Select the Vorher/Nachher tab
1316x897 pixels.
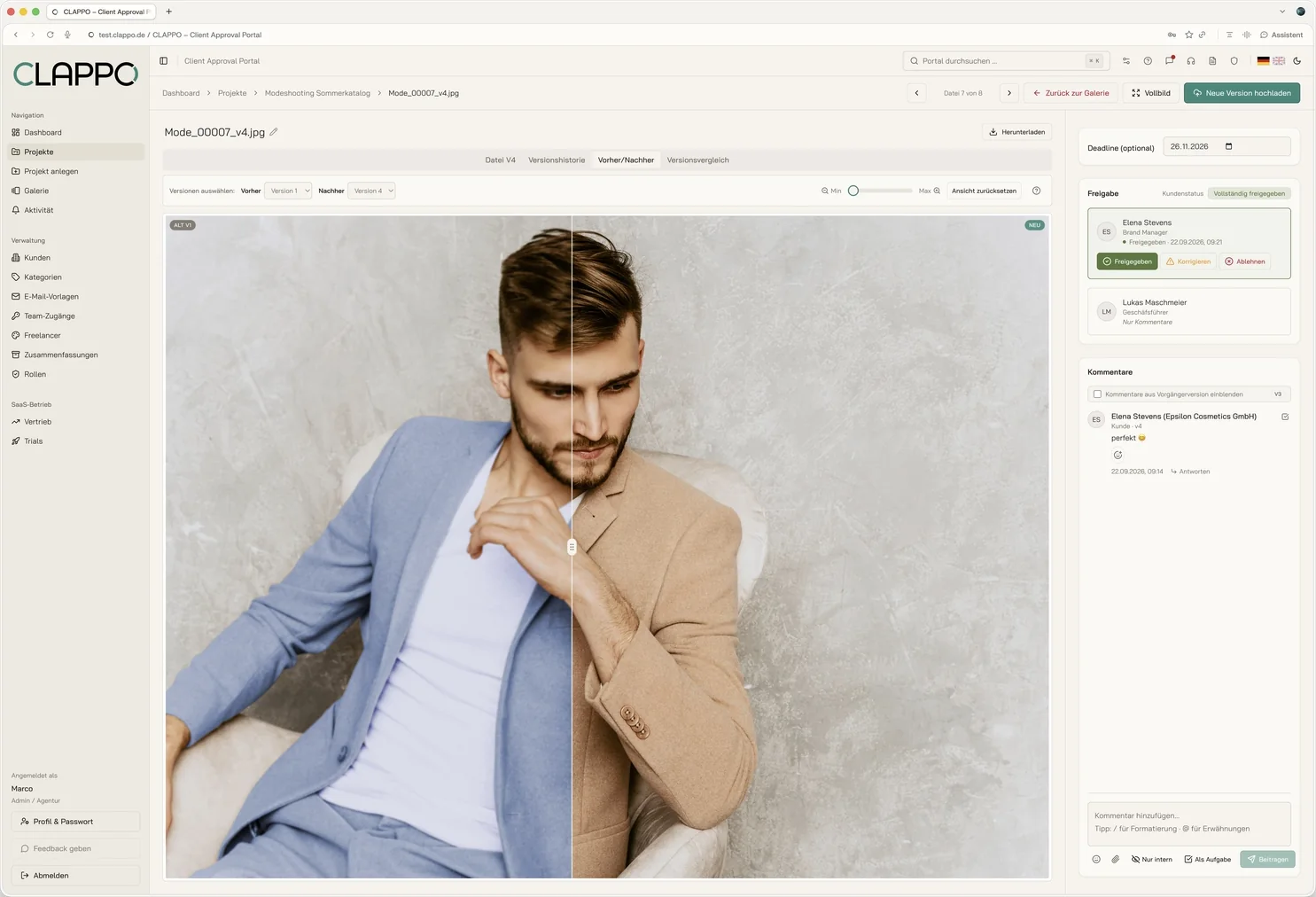[626, 160]
